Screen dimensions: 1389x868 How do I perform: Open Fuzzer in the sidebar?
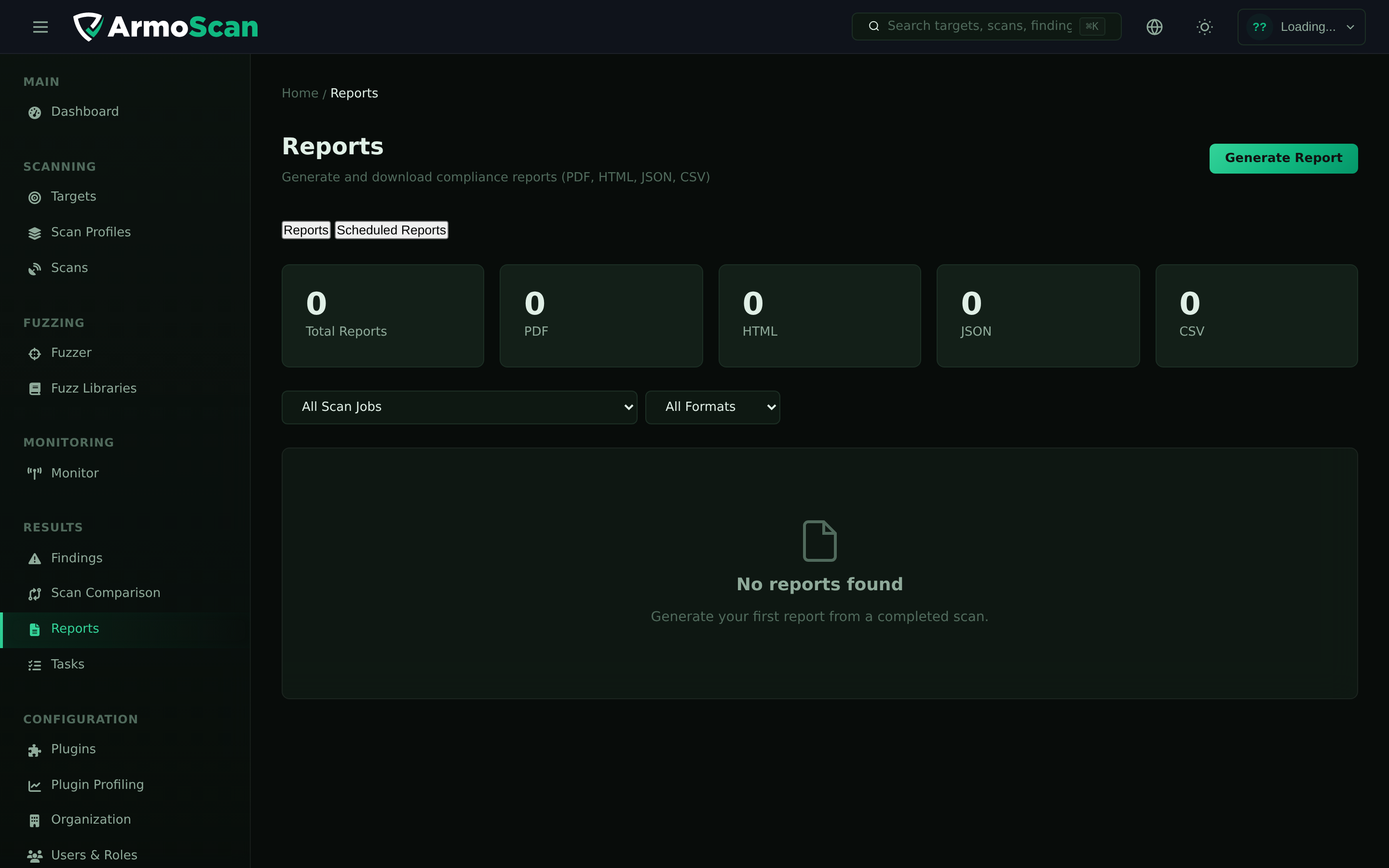(x=125, y=353)
